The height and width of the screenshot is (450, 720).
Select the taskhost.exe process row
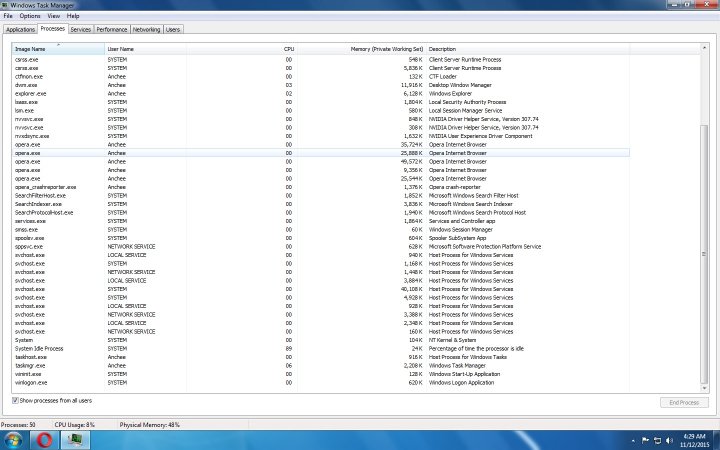[321, 357]
